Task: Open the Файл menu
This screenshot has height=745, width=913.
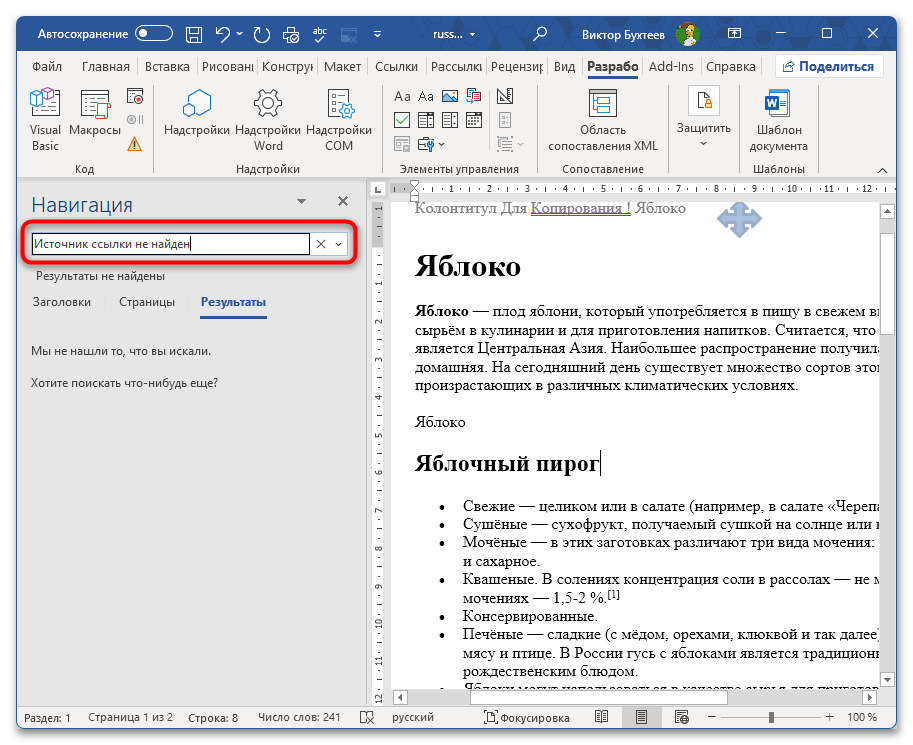Action: (47, 66)
